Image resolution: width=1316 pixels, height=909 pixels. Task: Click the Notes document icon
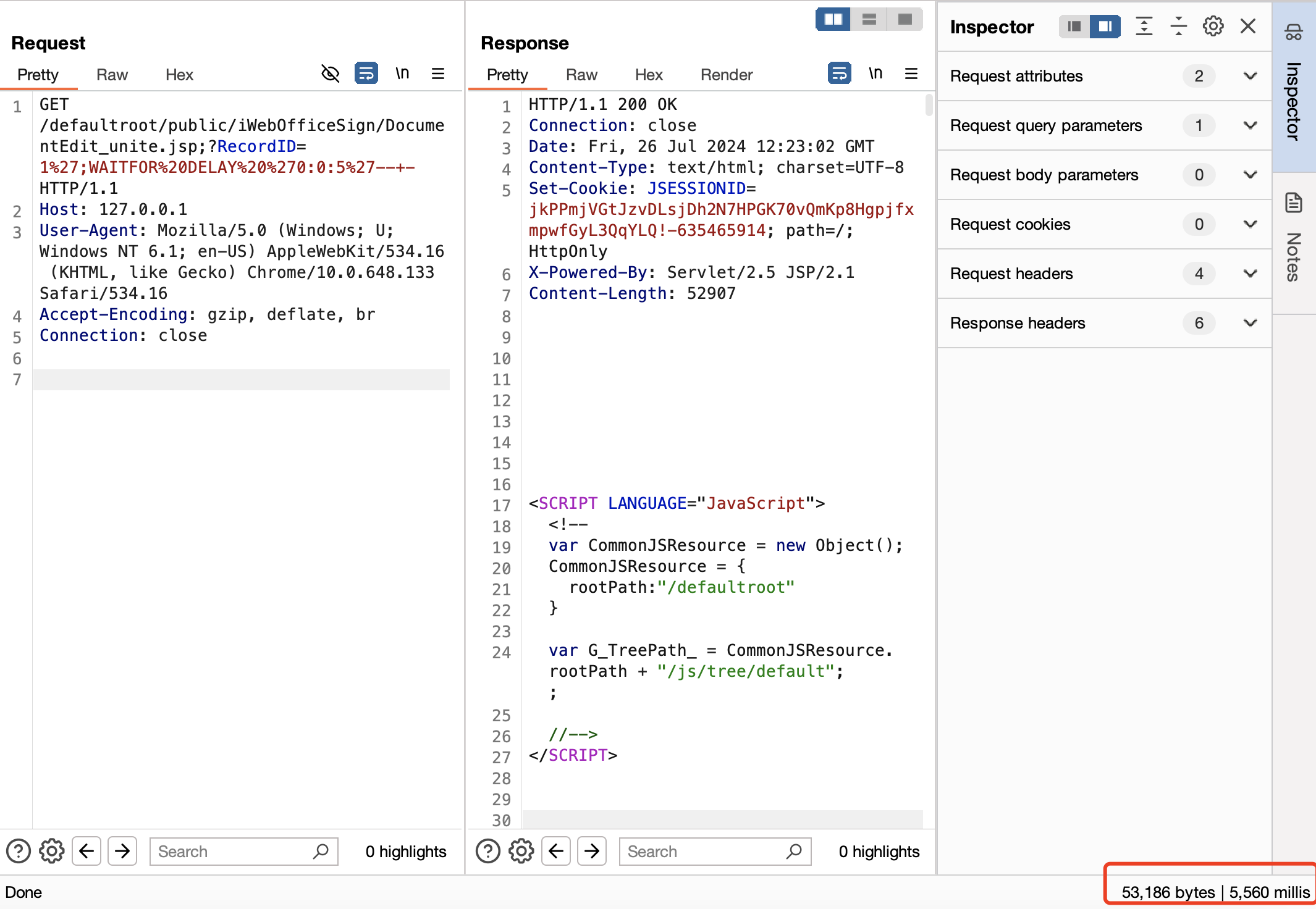[x=1294, y=203]
